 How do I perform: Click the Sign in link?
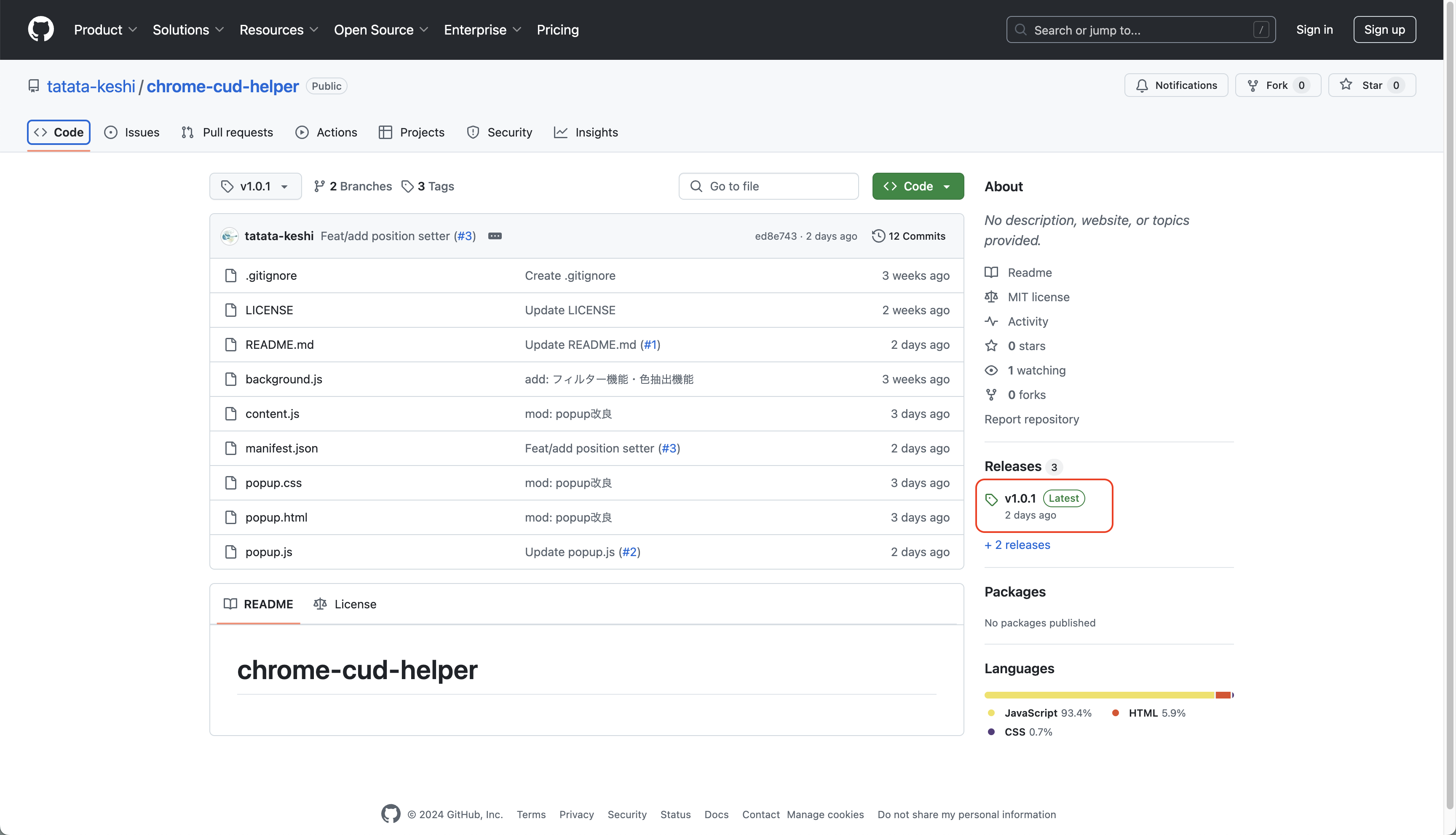(x=1314, y=29)
